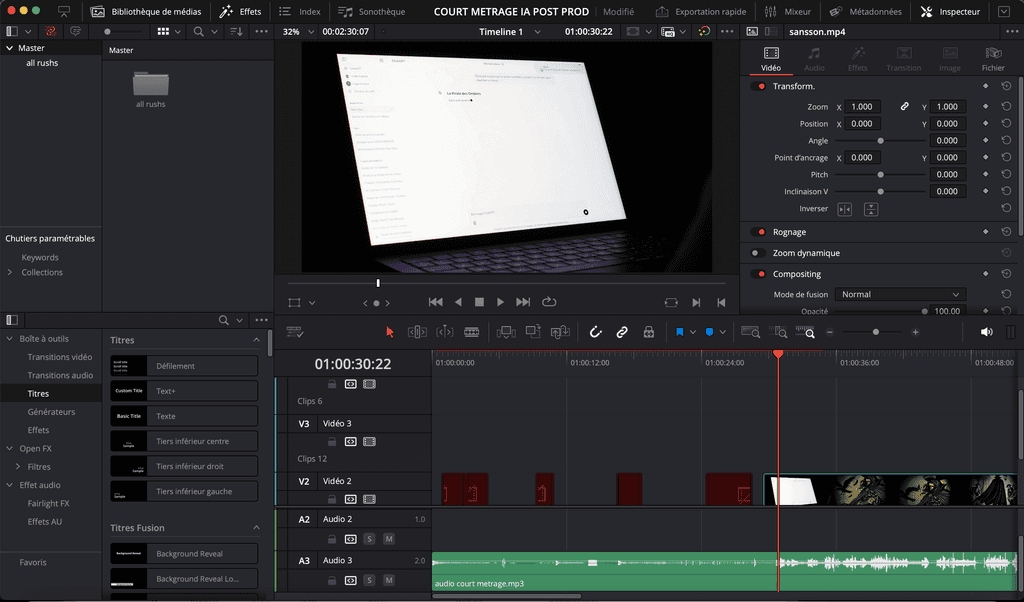The height and width of the screenshot is (602, 1024).
Task: Open the viewer zoom 32% dropdown
Action: [299, 31]
